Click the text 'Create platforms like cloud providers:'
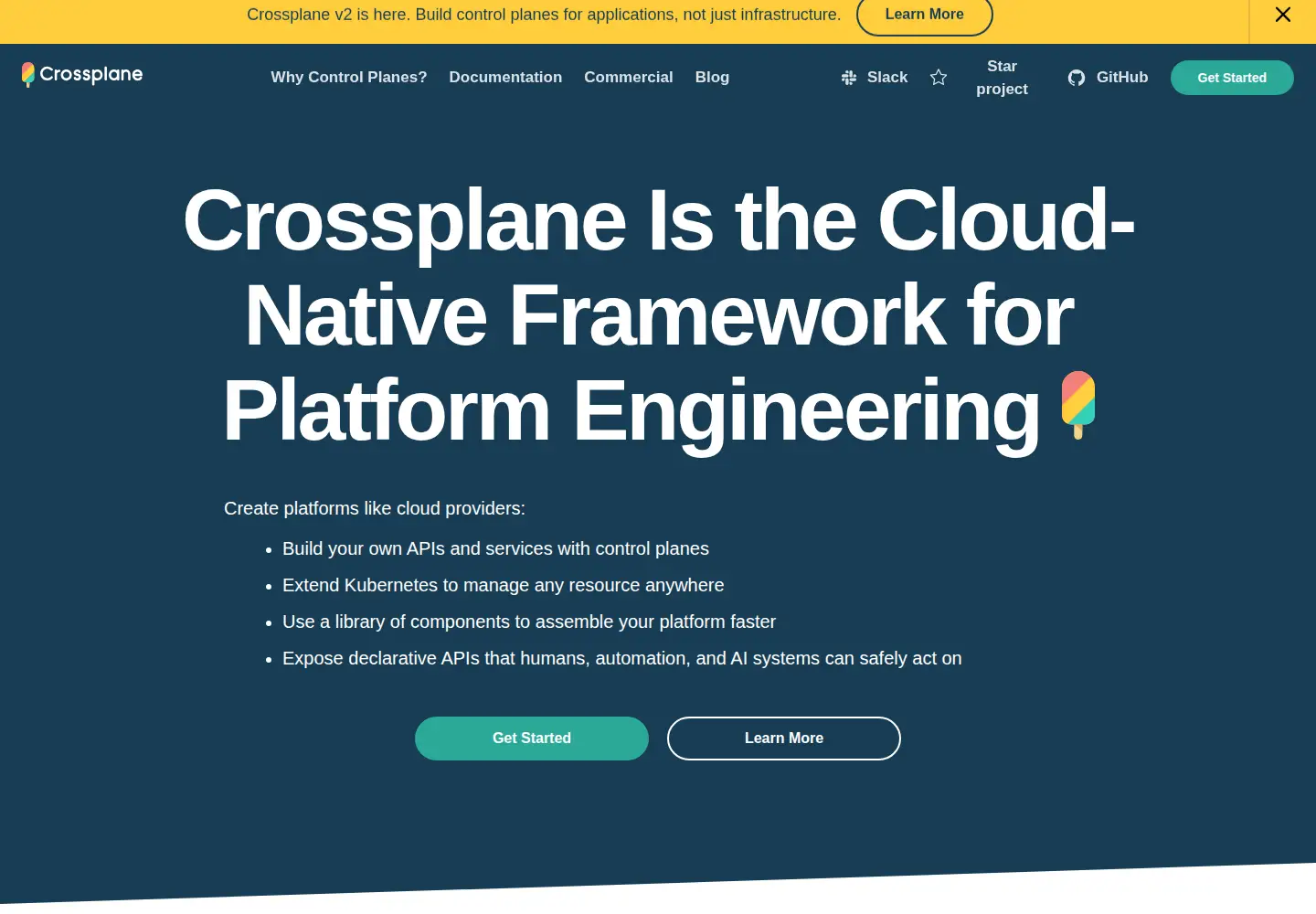 375,508
